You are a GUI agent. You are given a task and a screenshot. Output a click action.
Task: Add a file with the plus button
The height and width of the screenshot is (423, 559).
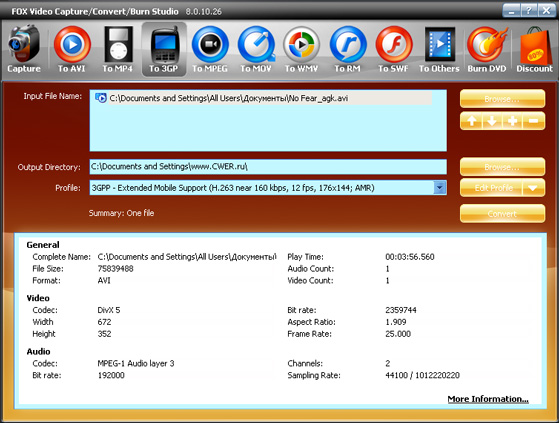(x=513, y=121)
